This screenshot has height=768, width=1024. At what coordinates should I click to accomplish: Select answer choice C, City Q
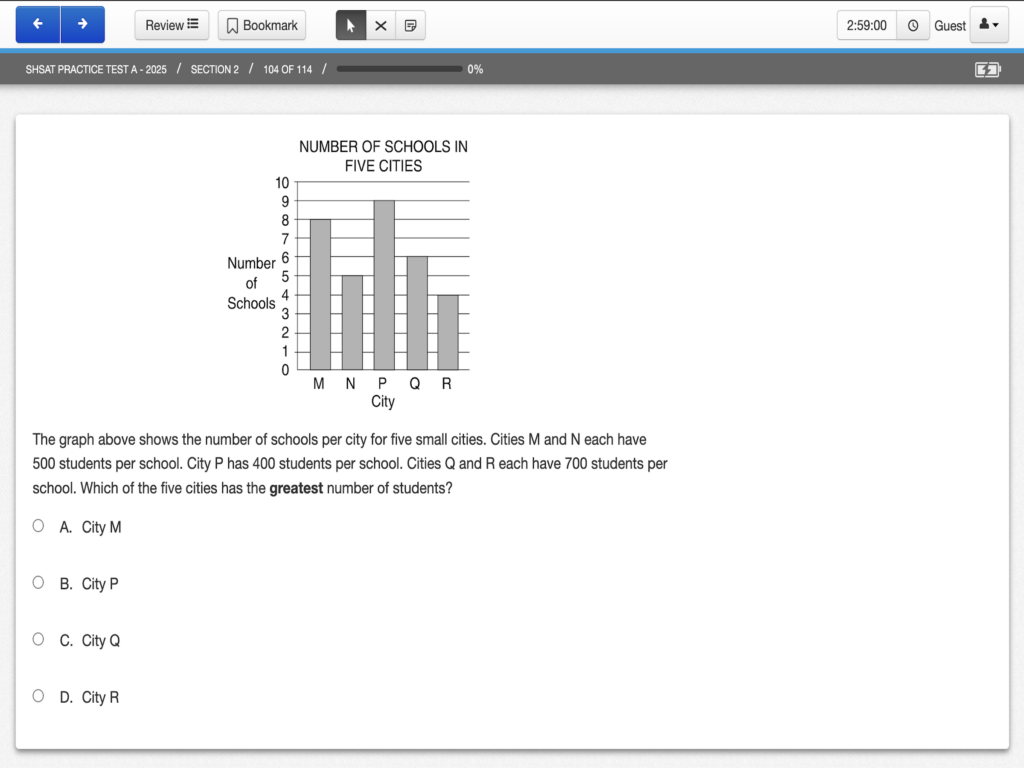[x=38, y=638]
